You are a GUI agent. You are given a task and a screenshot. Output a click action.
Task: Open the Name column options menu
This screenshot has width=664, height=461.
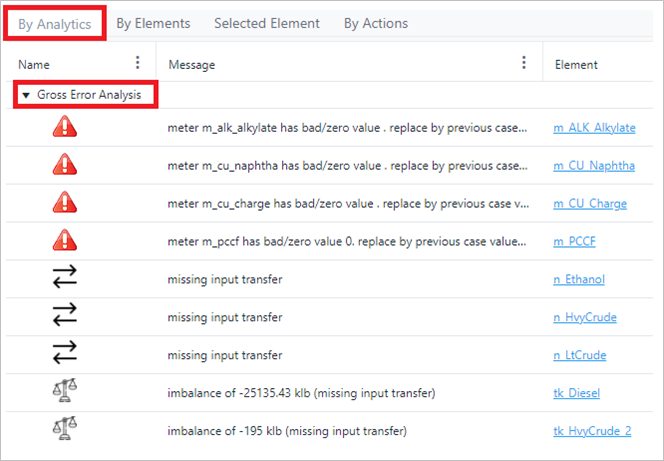[x=138, y=64]
